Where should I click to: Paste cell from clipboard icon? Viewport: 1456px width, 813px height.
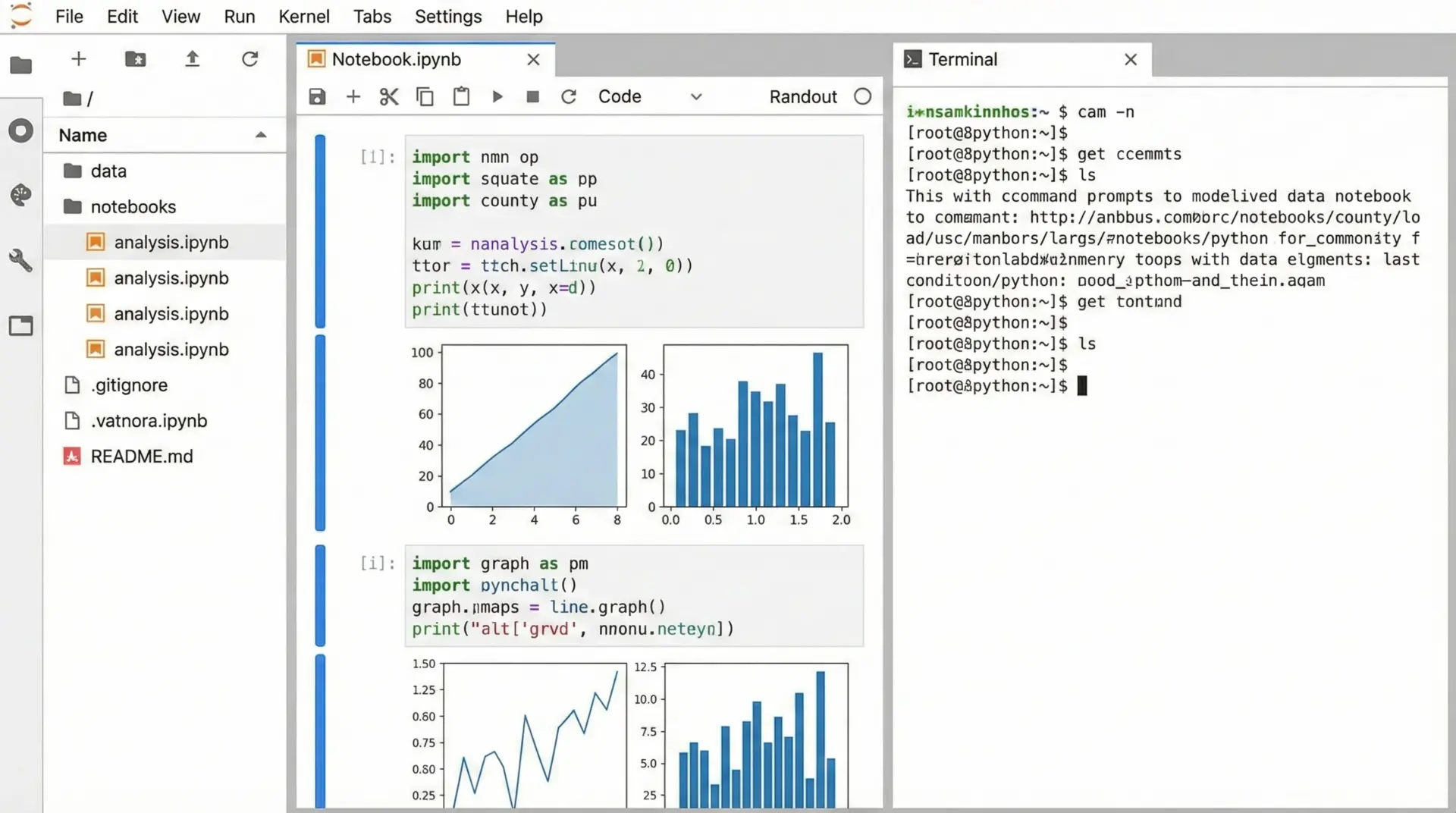461,97
